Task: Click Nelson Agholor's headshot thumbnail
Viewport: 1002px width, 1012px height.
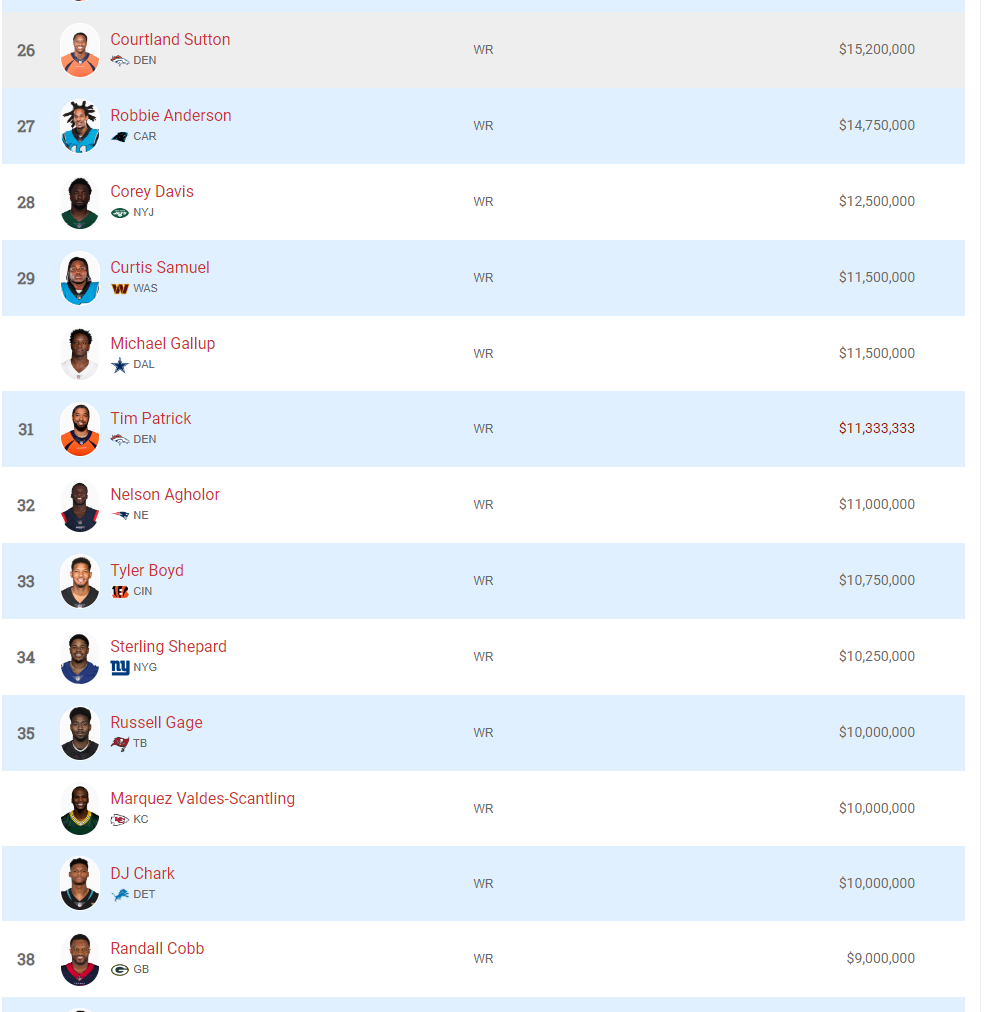Action: point(80,505)
